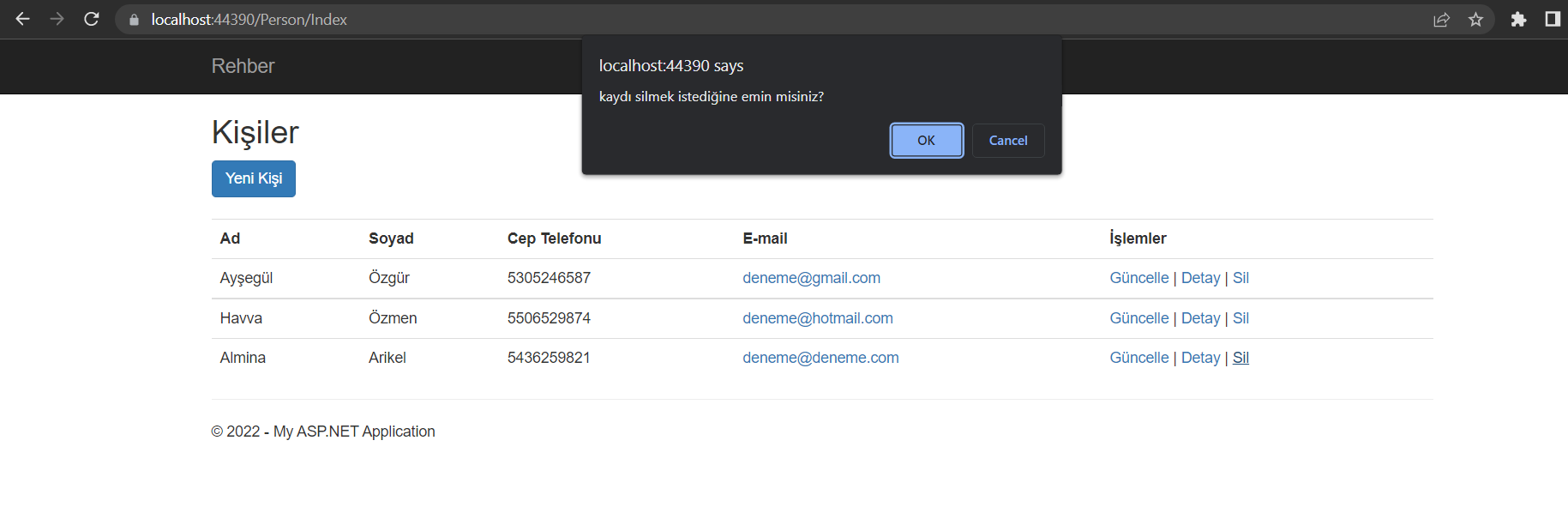Click the address bar URL

pyautogui.click(x=249, y=20)
